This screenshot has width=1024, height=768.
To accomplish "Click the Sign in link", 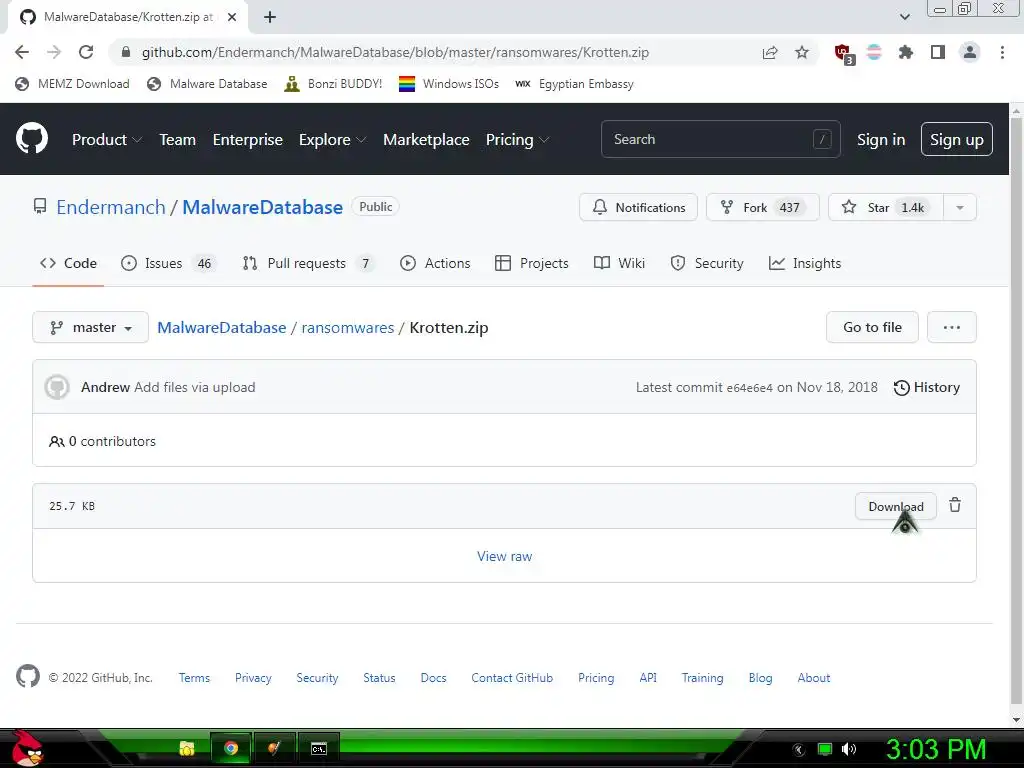I will pos(880,140).
